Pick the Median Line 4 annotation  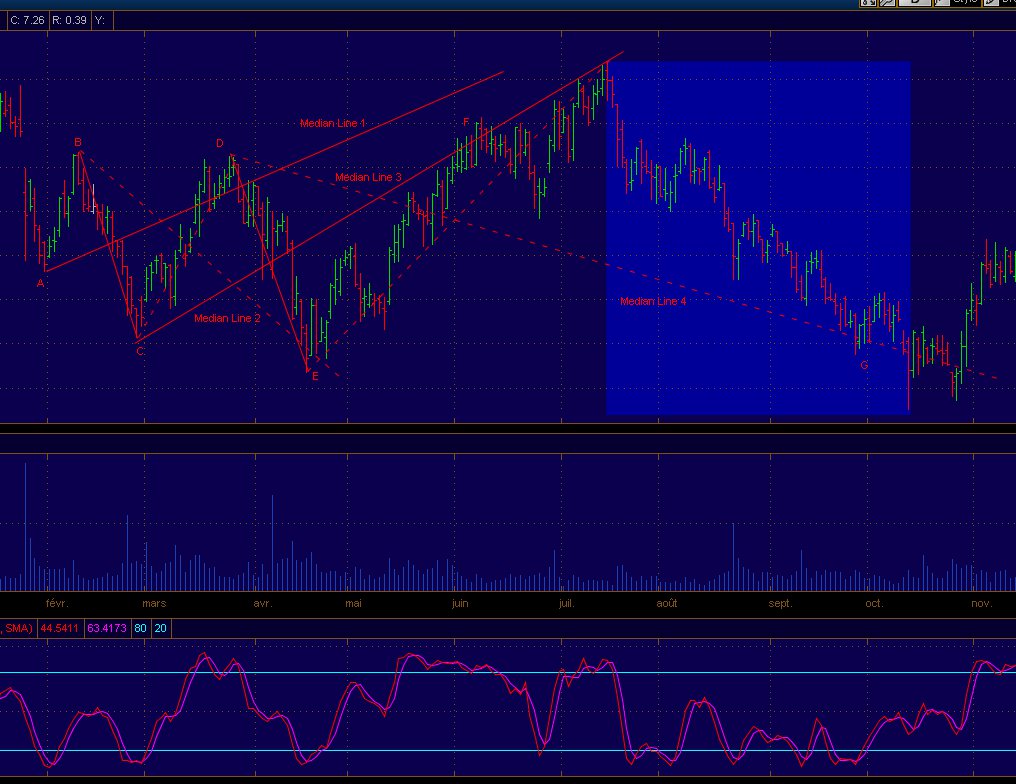[653, 301]
